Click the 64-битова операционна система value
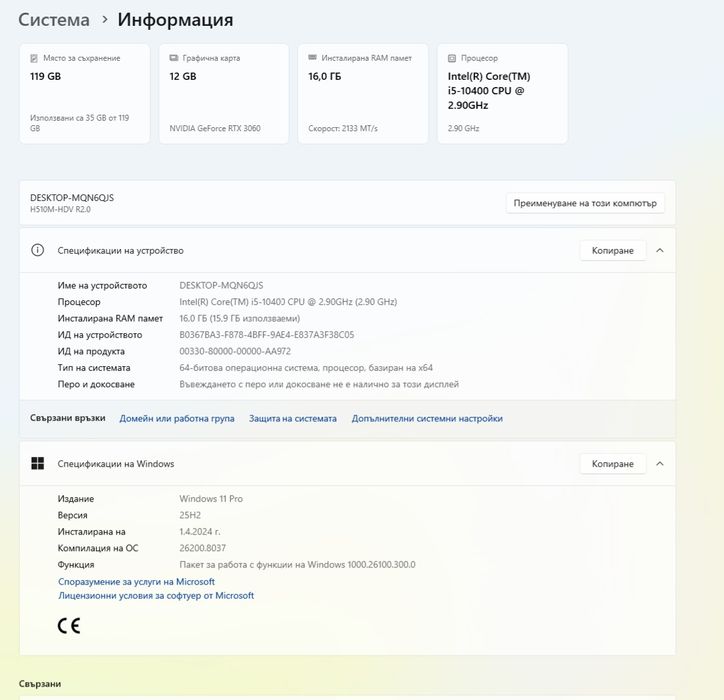 pos(306,368)
